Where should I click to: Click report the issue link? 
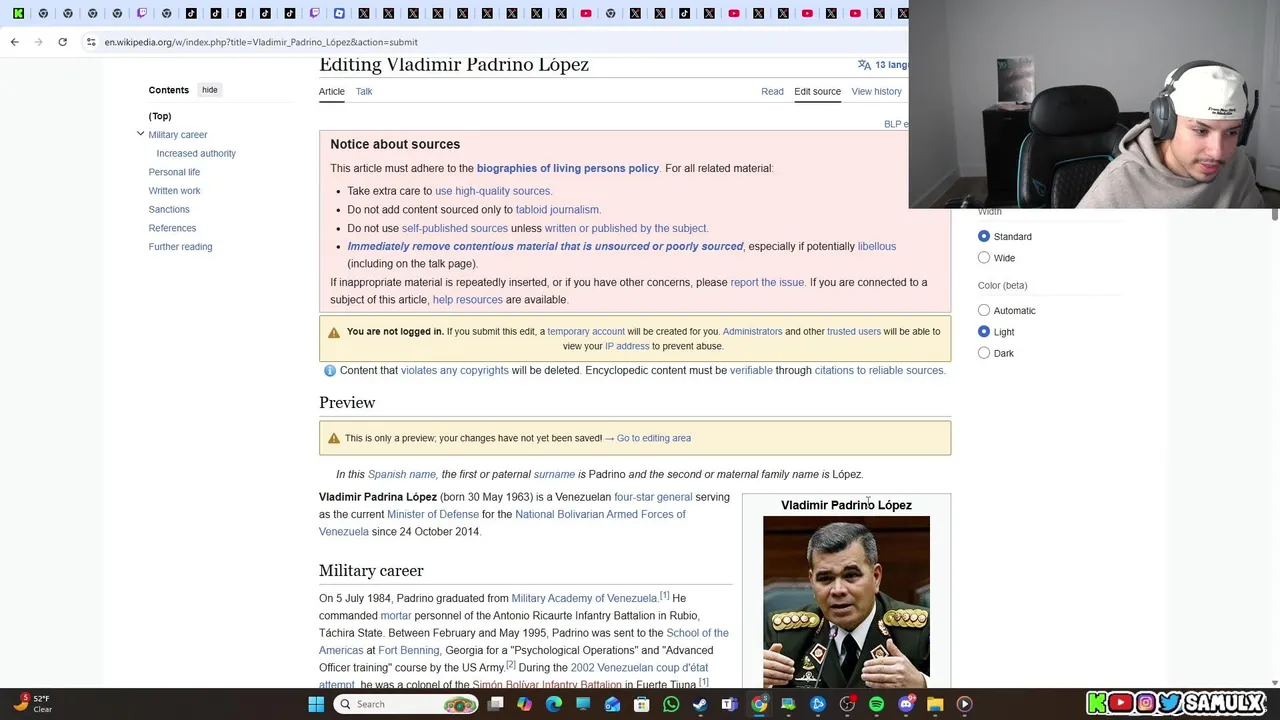[x=767, y=282]
